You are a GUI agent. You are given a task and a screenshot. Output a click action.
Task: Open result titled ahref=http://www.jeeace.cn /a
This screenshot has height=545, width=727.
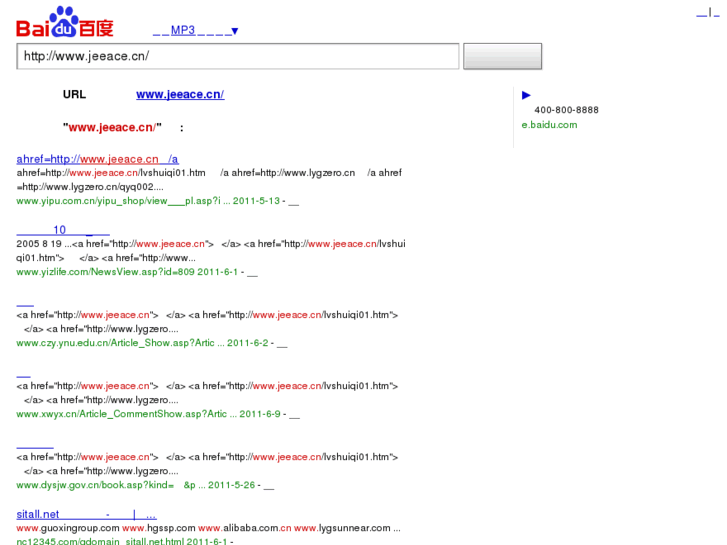(x=97, y=159)
